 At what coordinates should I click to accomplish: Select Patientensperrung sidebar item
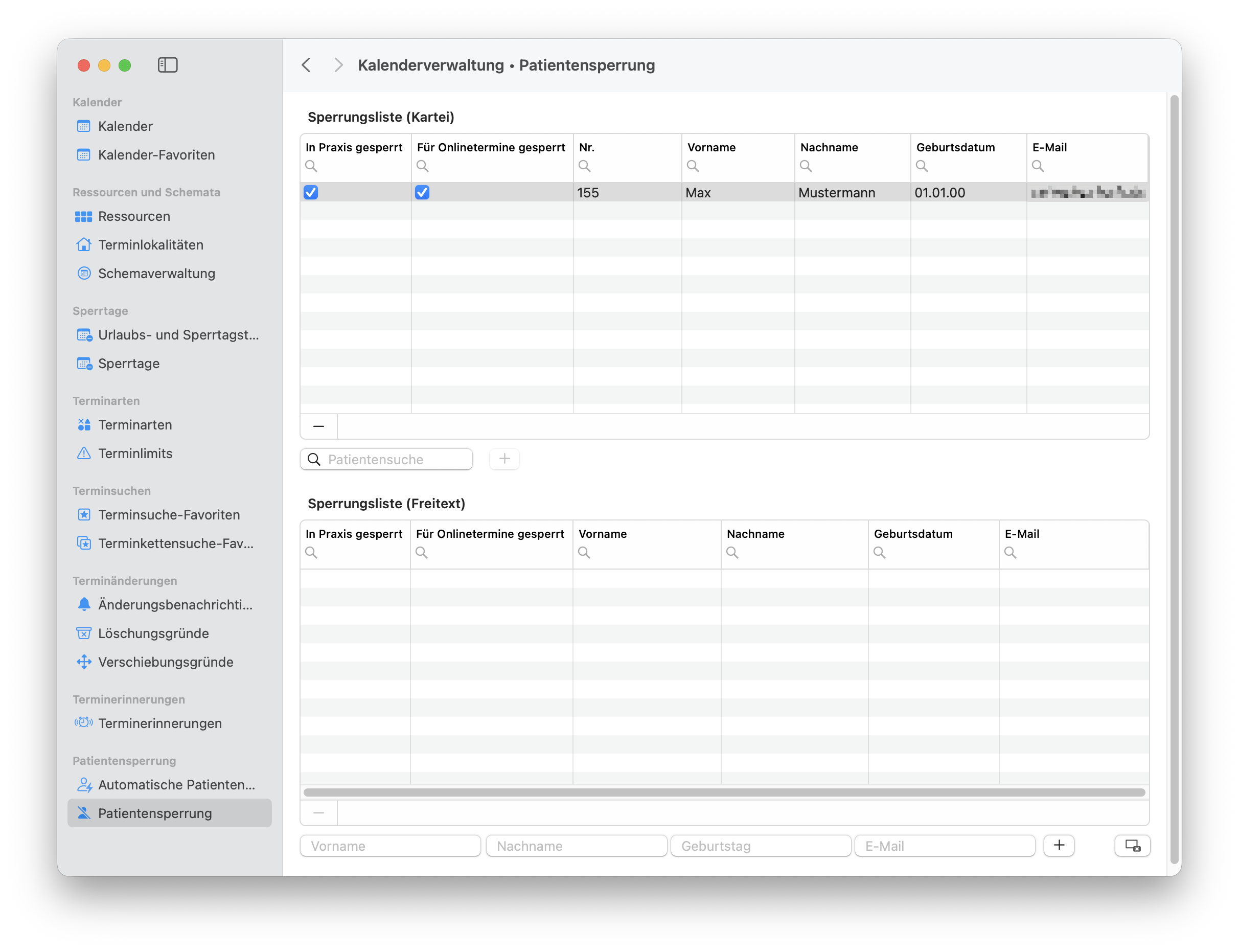169,813
